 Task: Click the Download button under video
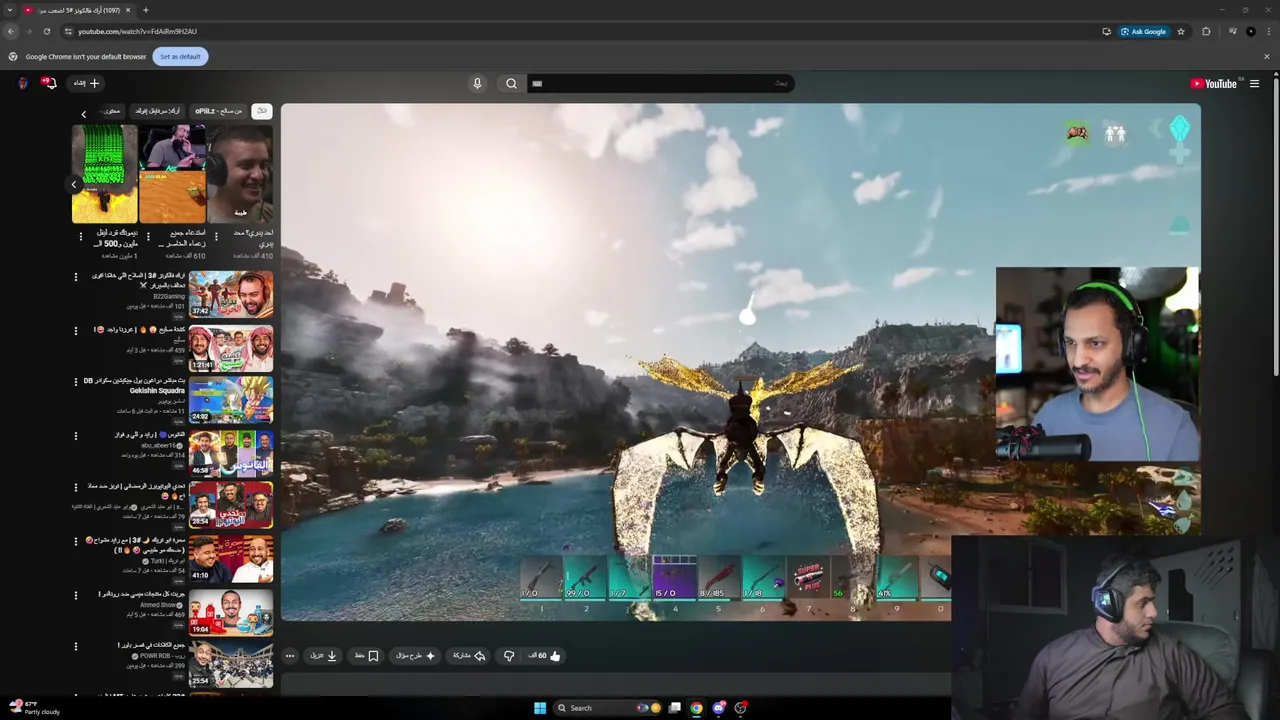[x=323, y=656]
